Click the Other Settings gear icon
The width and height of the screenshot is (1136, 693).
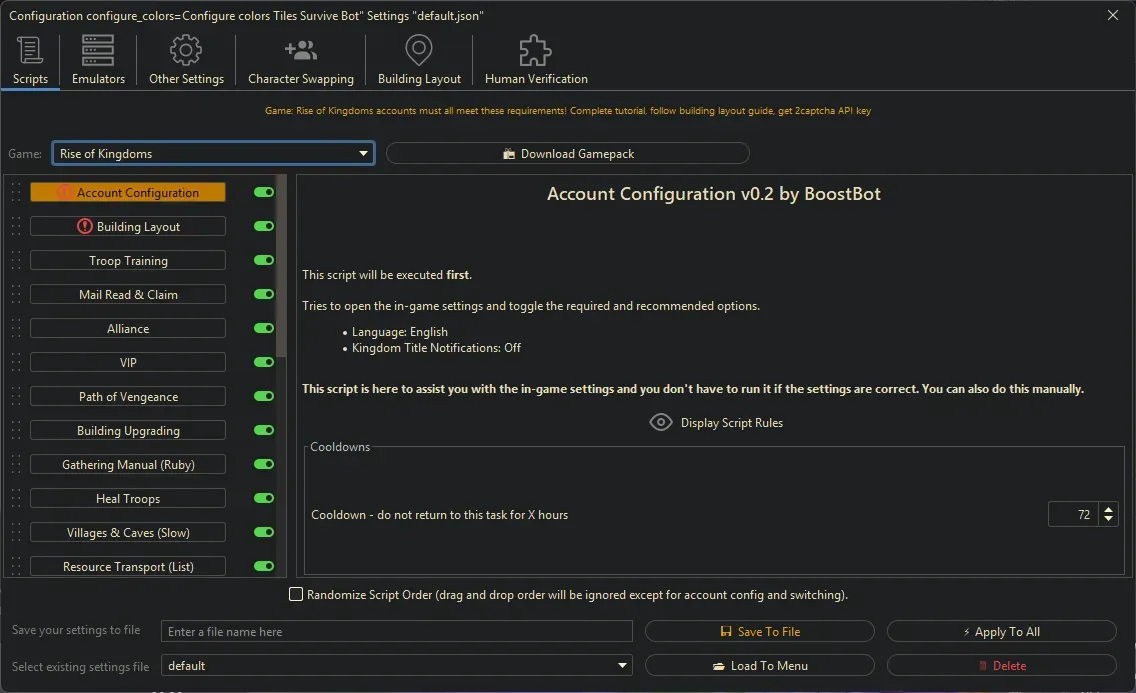click(185, 48)
